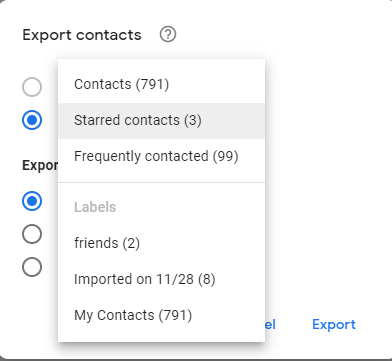Select the friends (2) label
This screenshot has width=392, height=361.
[x=161, y=243]
